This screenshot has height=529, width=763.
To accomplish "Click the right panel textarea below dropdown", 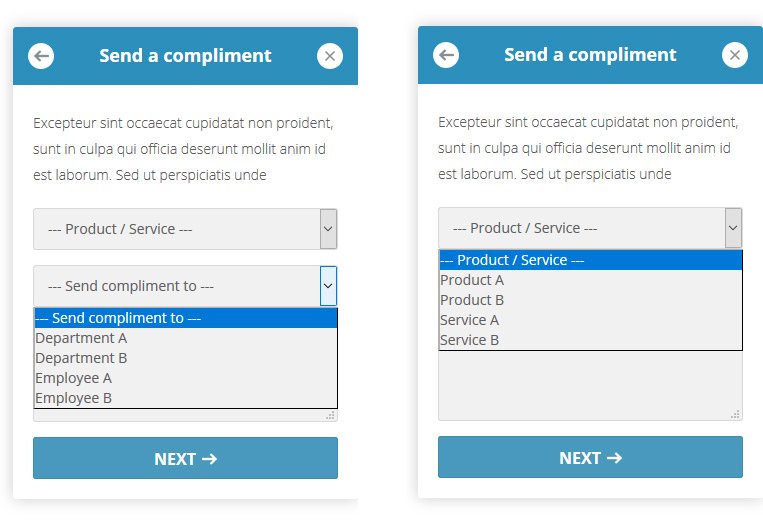I will (590, 385).
